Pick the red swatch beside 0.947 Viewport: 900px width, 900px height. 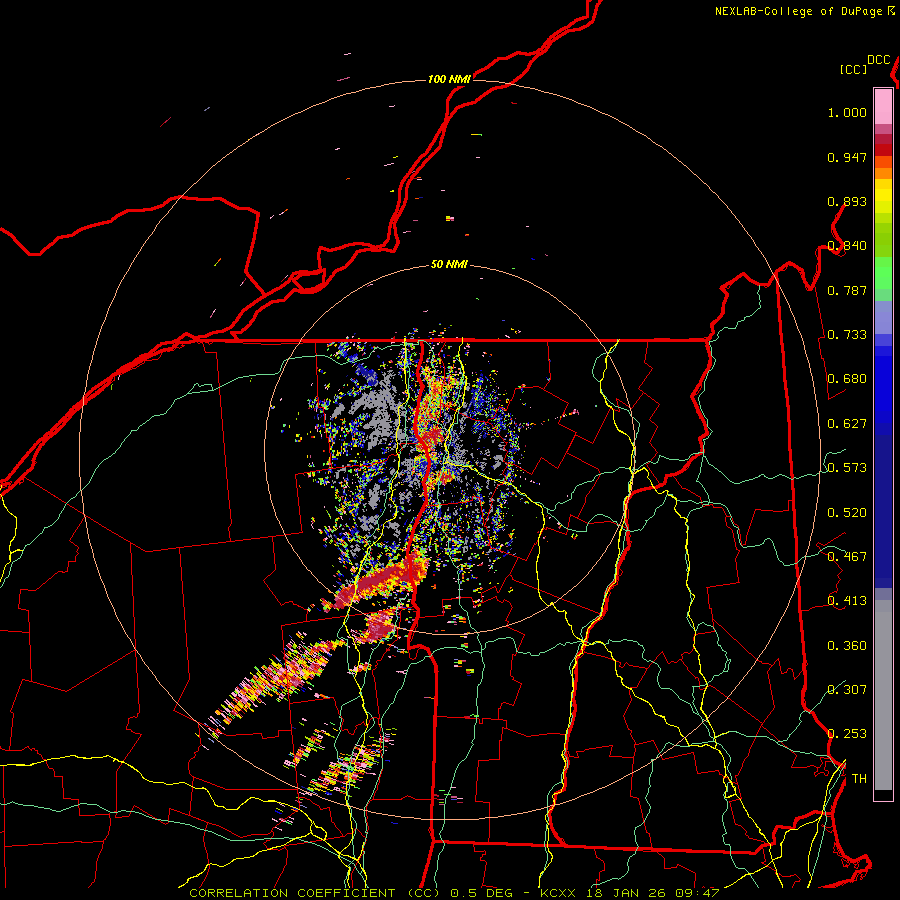point(883,150)
